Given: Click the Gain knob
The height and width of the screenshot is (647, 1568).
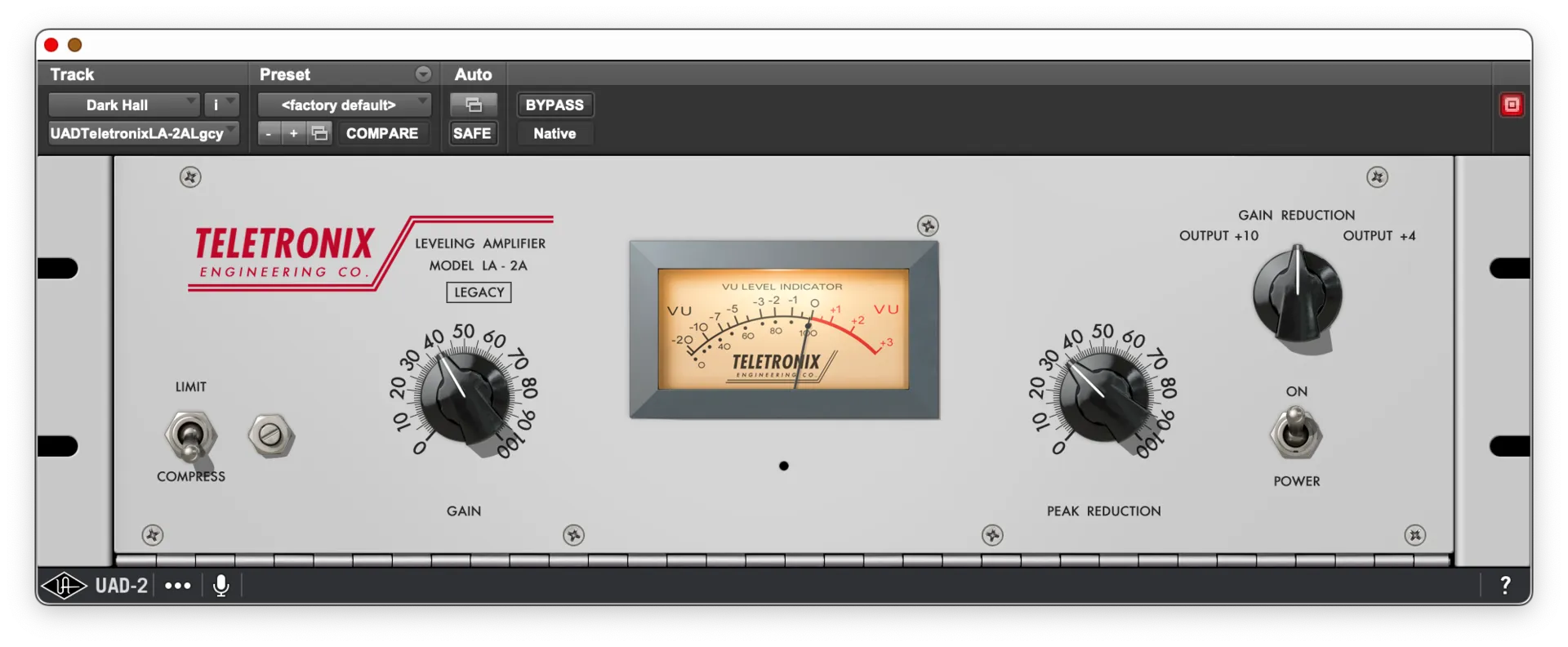Looking at the screenshot, I should (x=465, y=395).
